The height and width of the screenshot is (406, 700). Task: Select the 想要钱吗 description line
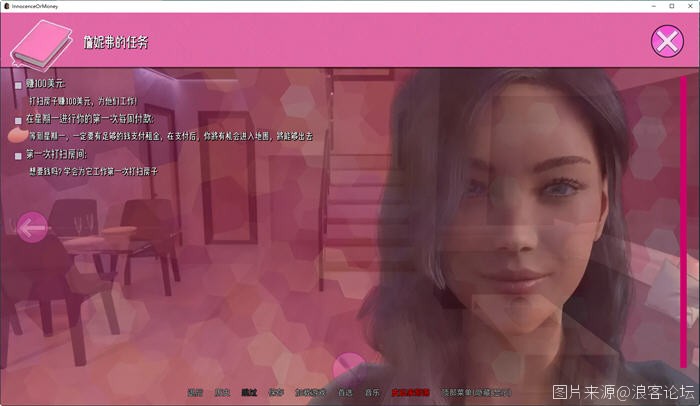pyautogui.click(x=93, y=172)
